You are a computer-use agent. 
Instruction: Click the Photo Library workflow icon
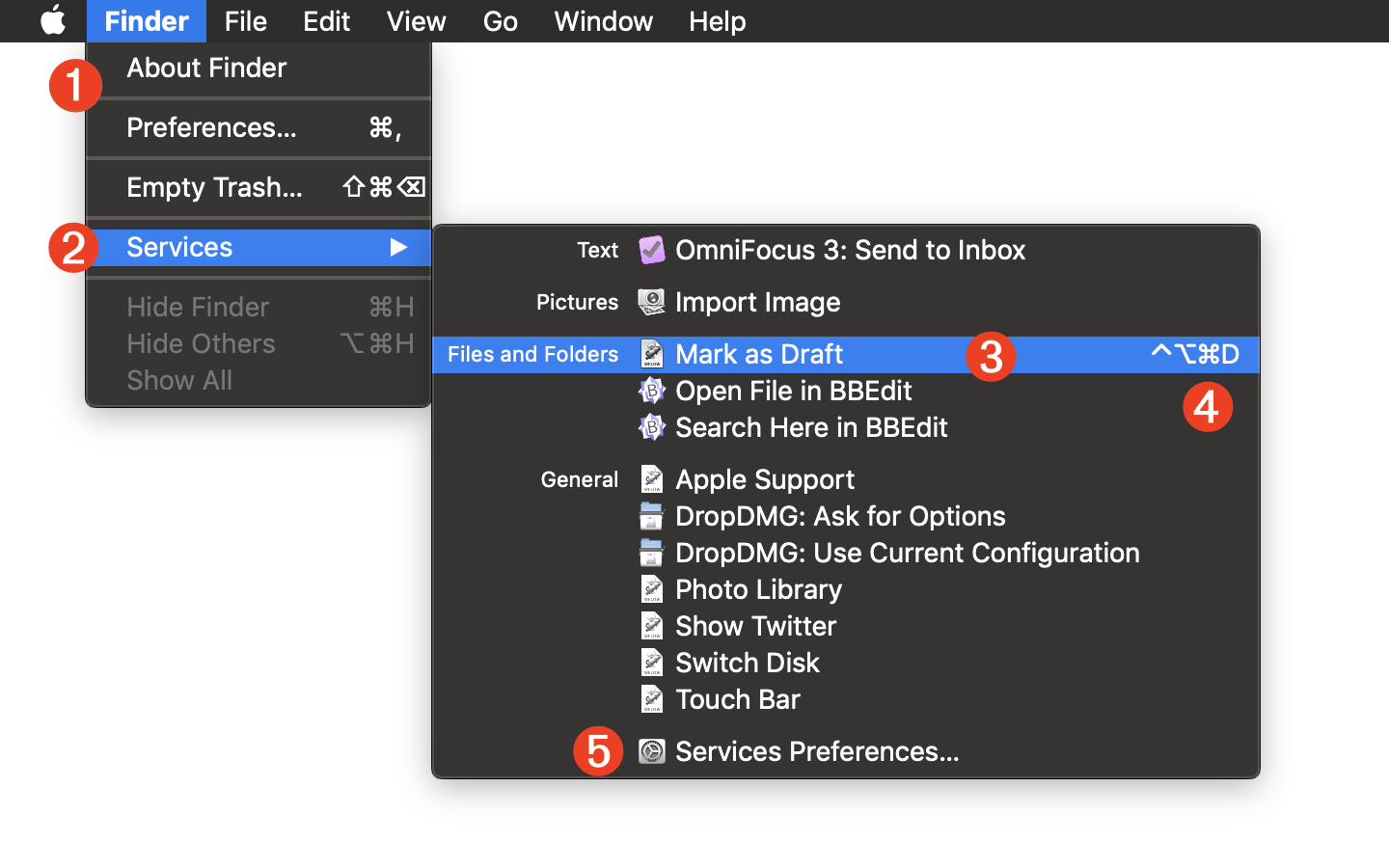pos(652,589)
